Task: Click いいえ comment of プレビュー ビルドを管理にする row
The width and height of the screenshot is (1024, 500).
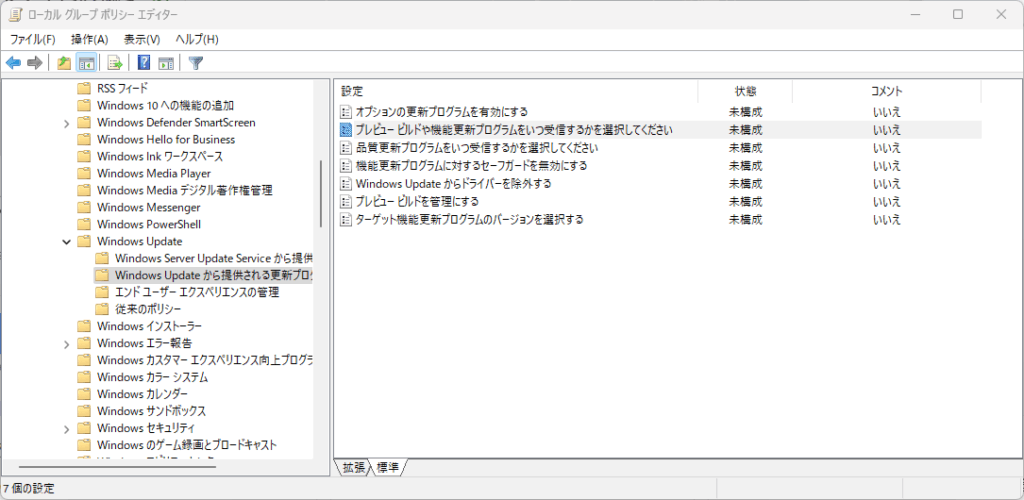Action: [x=887, y=201]
